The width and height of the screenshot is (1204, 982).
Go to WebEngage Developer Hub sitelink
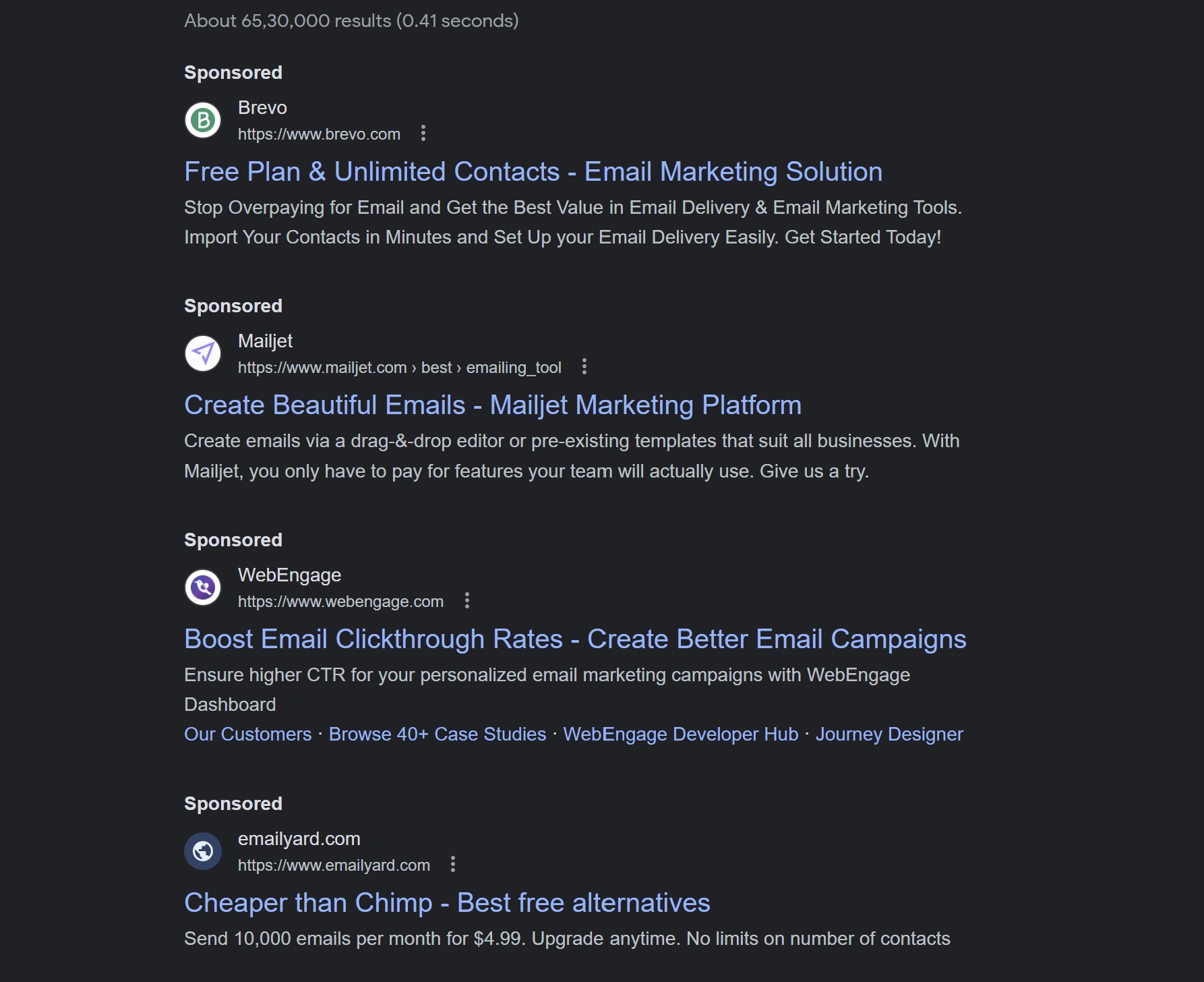pyautogui.click(x=680, y=734)
